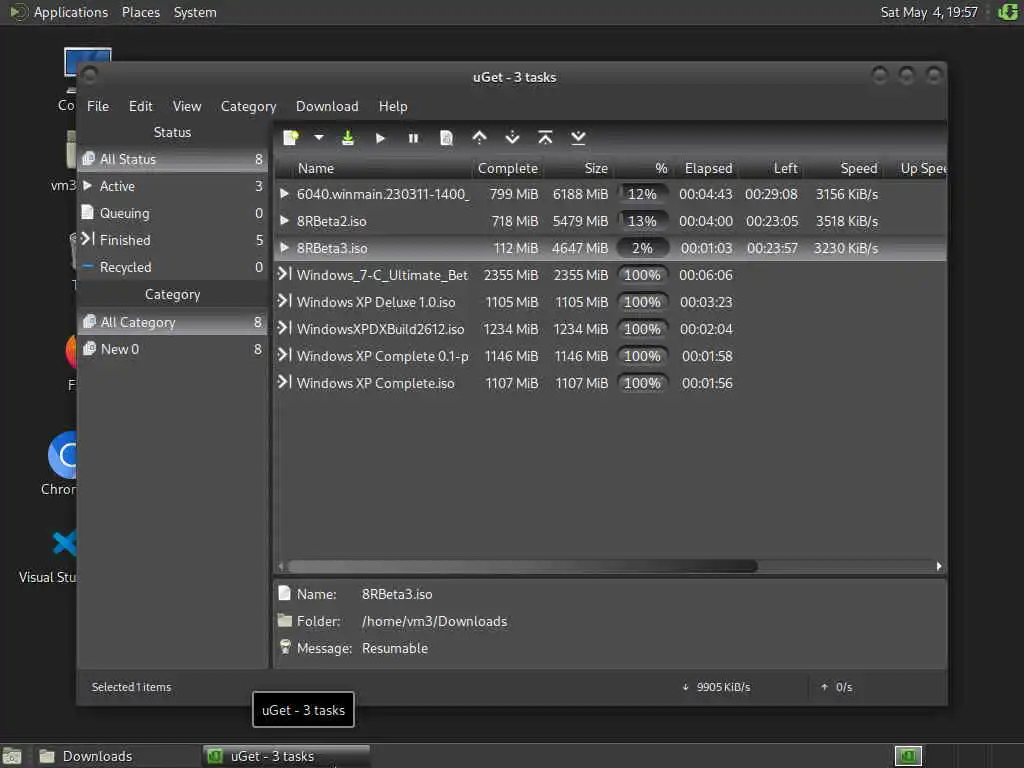Click the green Save/grab clipboard download icon

[348, 138]
